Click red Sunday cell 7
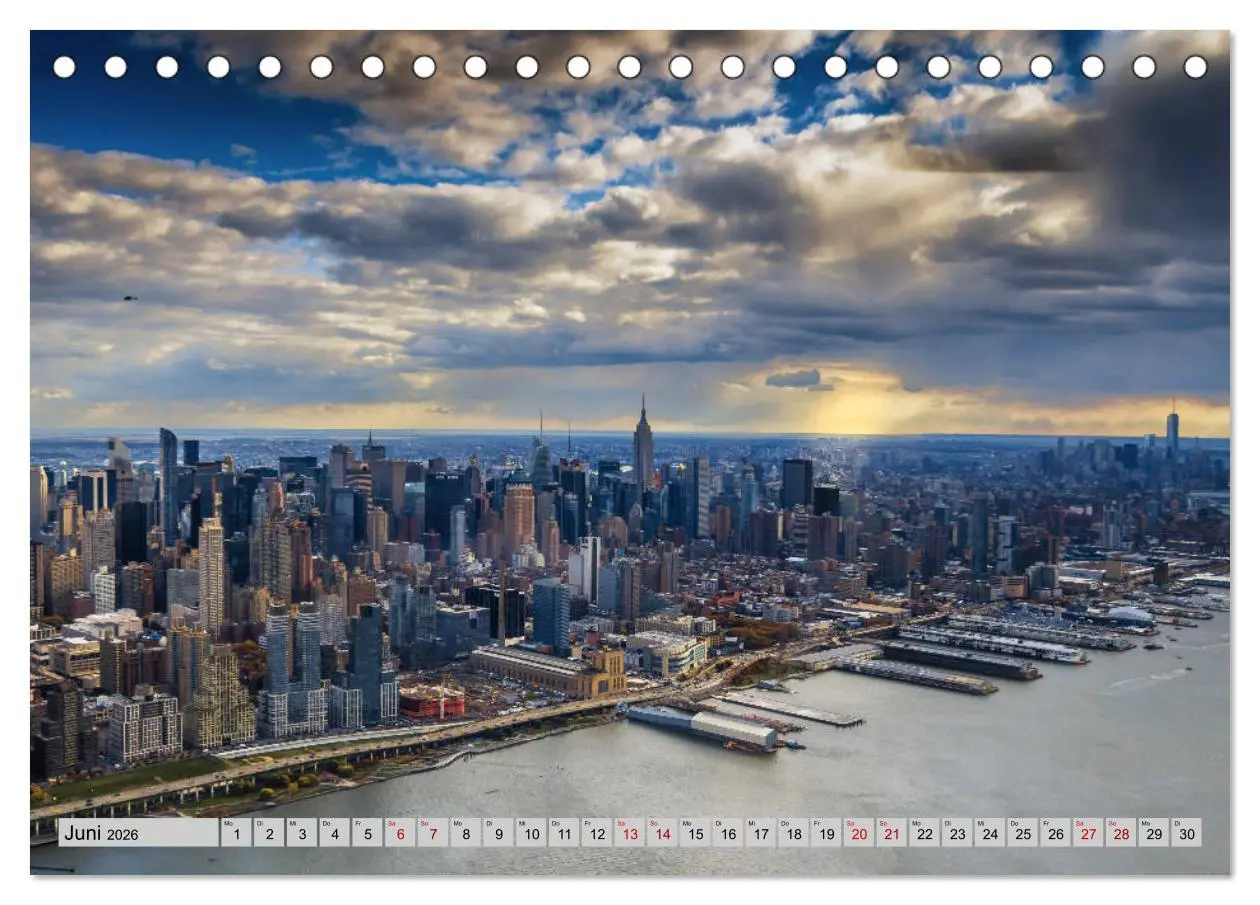Viewport: 1260px width, 905px height. (x=433, y=833)
